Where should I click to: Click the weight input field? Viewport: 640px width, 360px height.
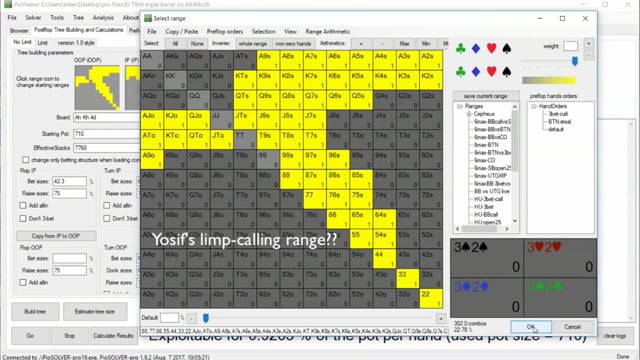tap(571, 46)
